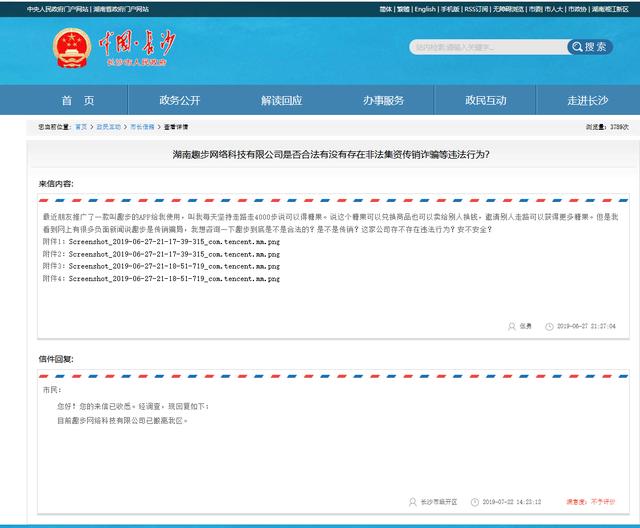Select 办事服务 in the navigation bar
The height and width of the screenshot is (528, 640).
pyautogui.click(x=383, y=100)
